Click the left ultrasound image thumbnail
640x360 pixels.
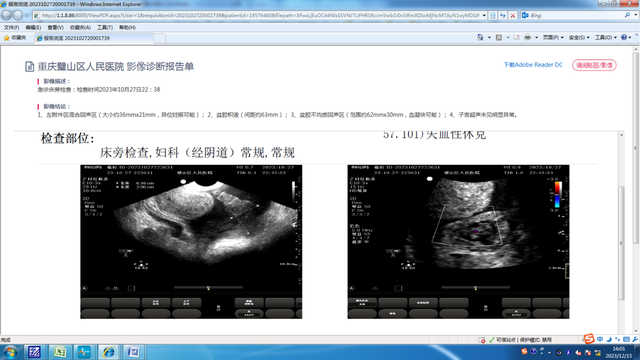[x=191, y=242]
